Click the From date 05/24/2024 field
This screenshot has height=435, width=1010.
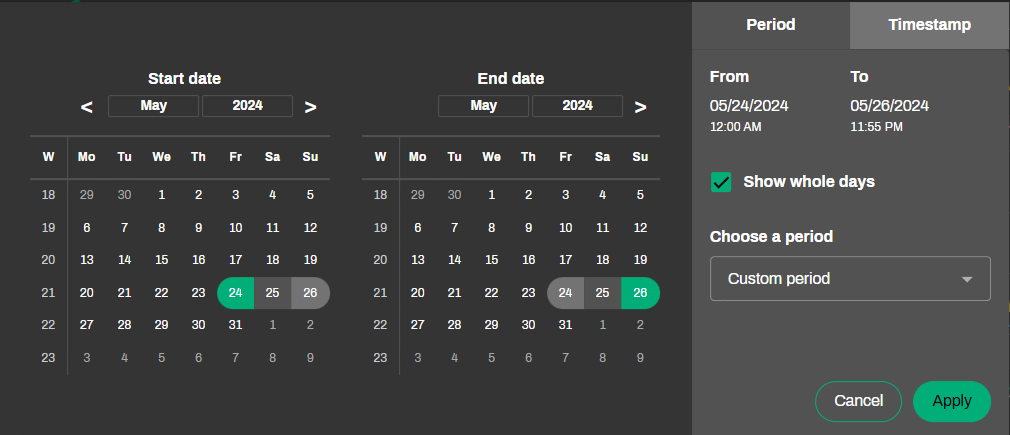tap(749, 105)
